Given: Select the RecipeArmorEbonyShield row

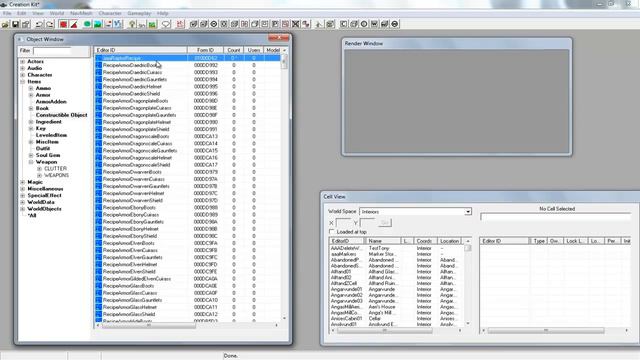Looking at the screenshot, I should (188, 236).
